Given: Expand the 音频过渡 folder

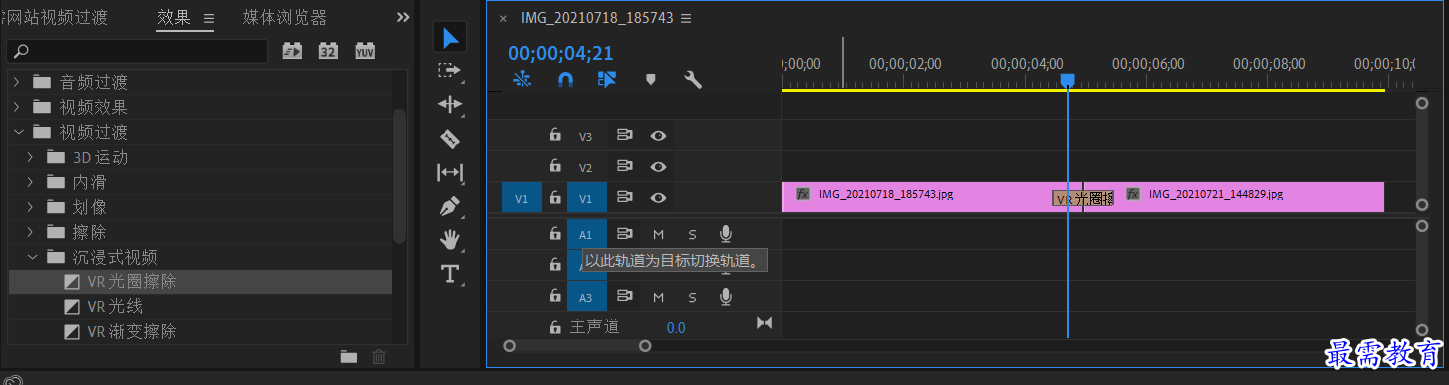Looking at the screenshot, I should coord(17,82).
